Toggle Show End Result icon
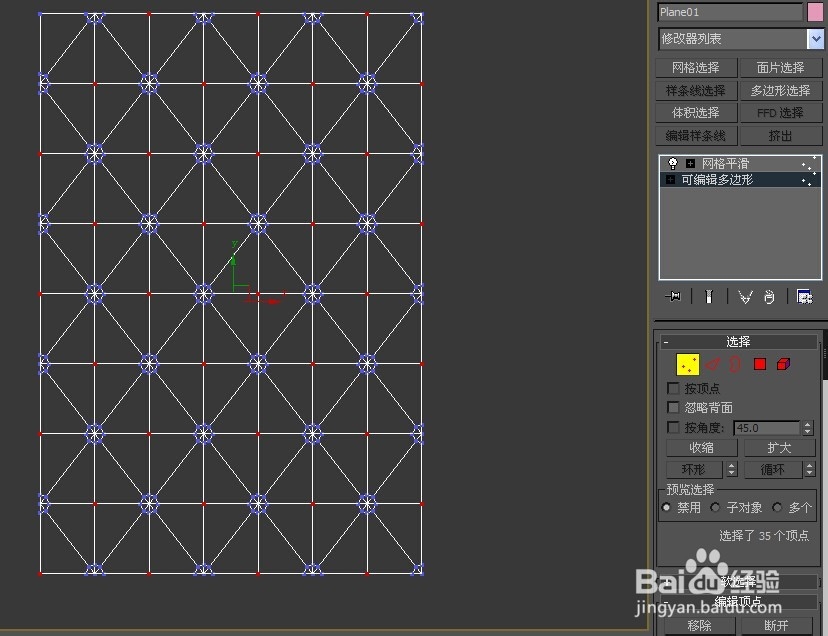Image resolution: width=828 pixels, height=636 pixels. point(709,296)
